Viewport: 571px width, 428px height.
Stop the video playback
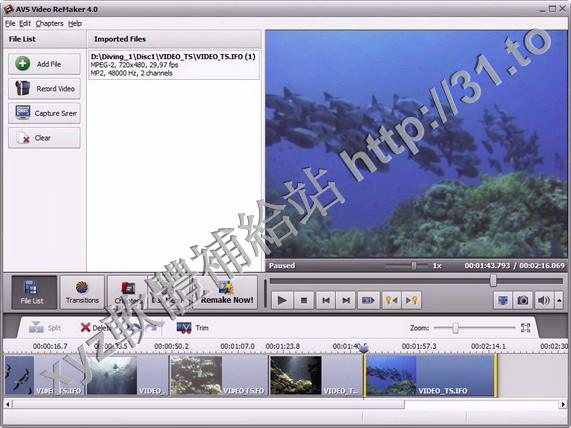304,300
